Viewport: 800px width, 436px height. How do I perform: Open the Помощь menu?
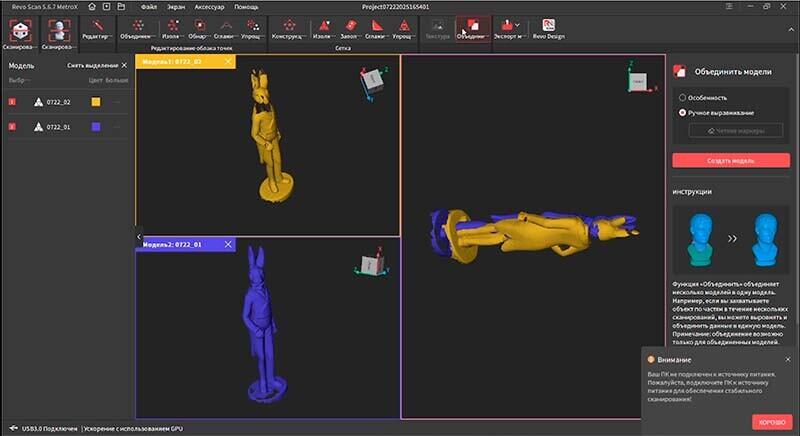click(x=246, y=7)
